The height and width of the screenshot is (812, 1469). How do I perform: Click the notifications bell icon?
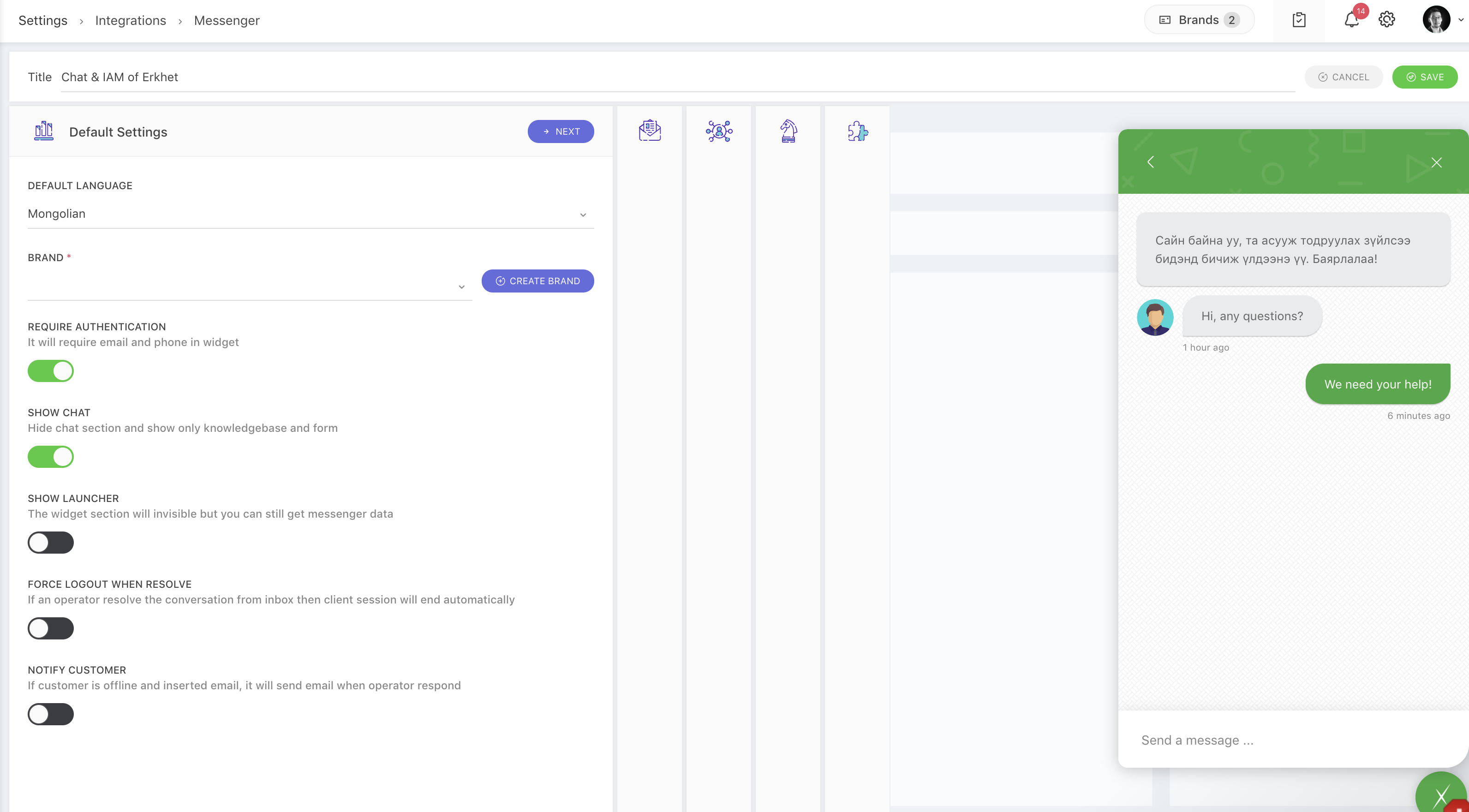[1351, 20]
